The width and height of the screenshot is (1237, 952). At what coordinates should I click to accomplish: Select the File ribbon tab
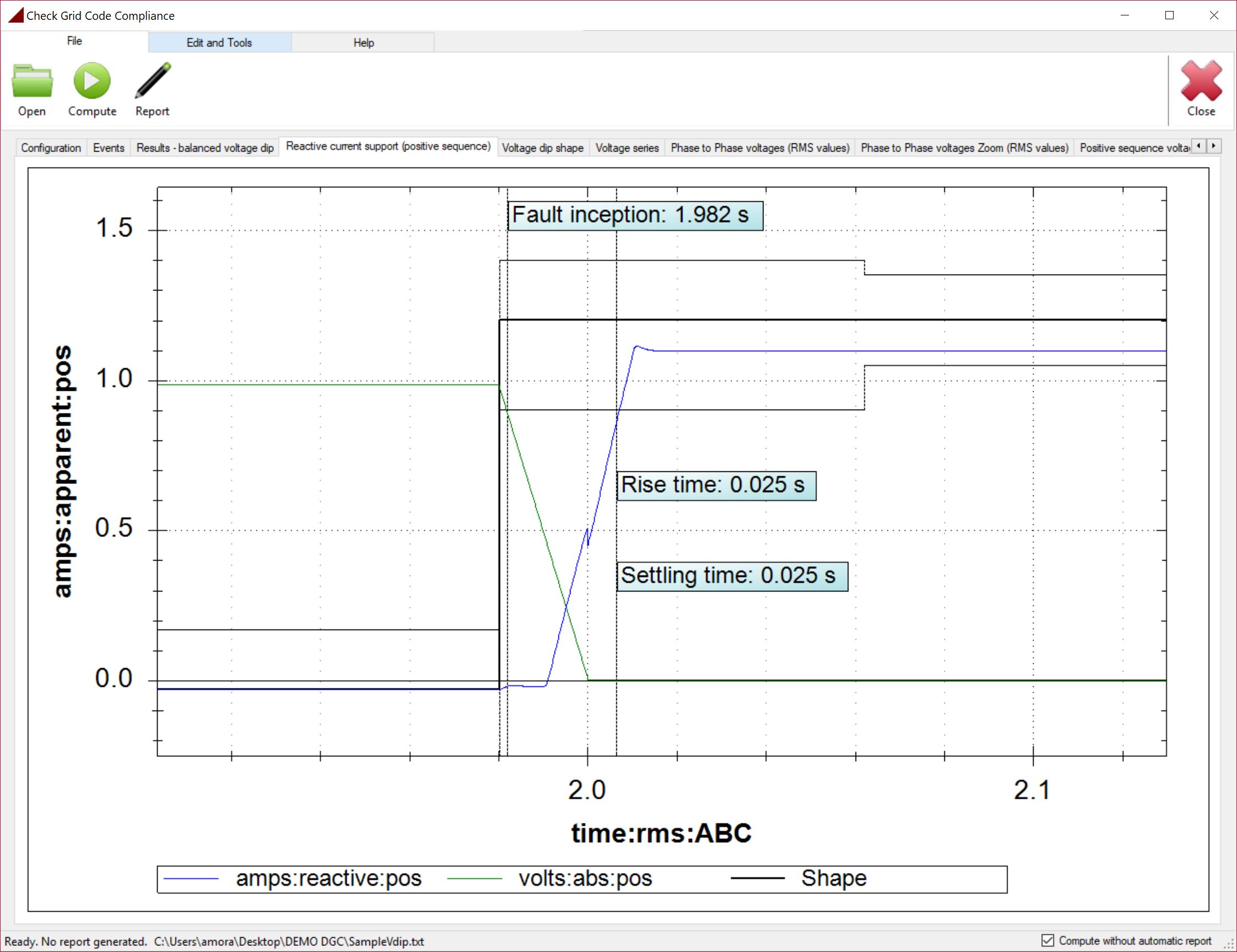(74, 41)
